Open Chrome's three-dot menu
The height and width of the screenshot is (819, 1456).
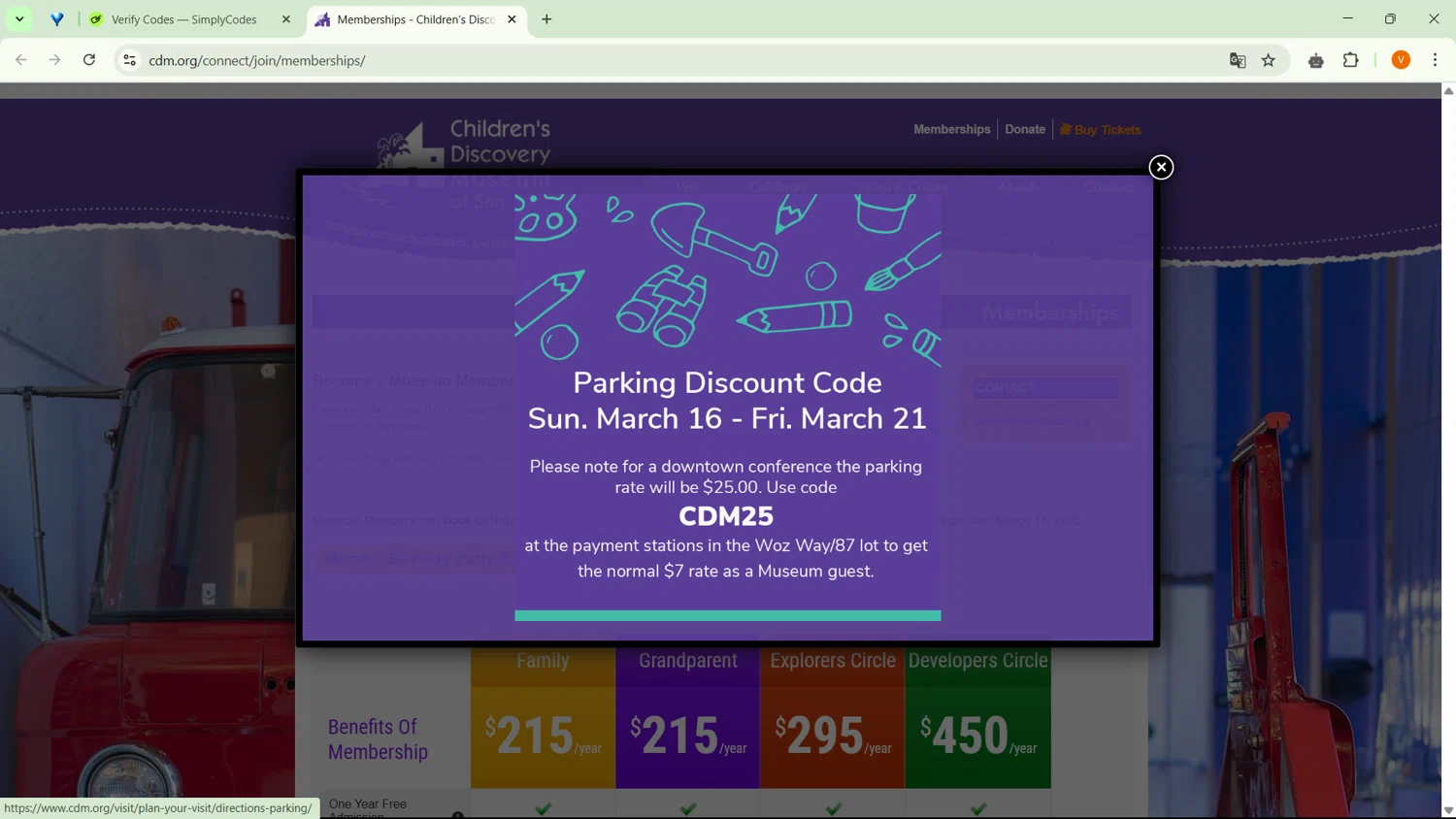tap(1436, 60)
